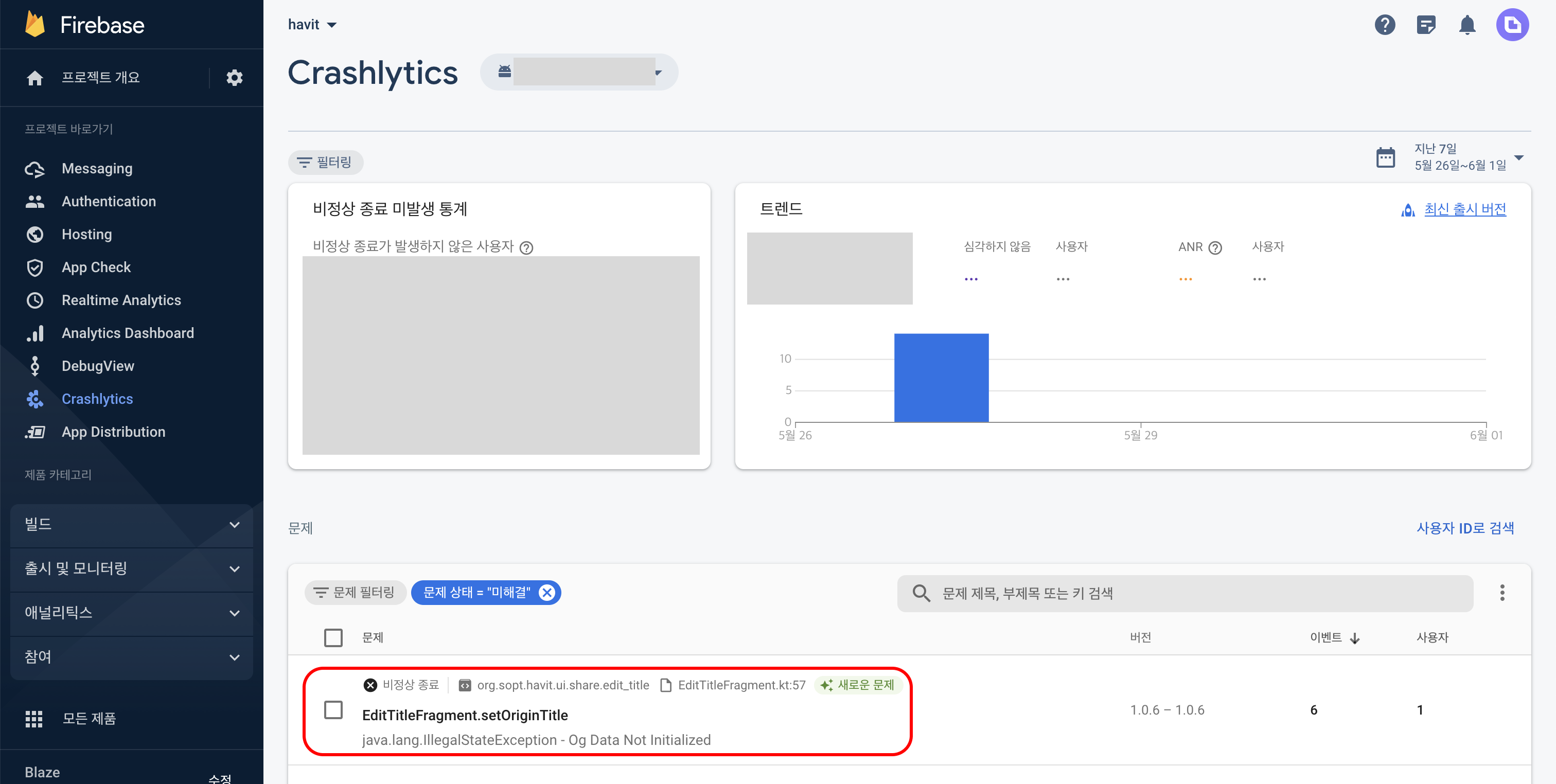The height and width of the screenshot is (784, 1556).
Task: Open the help question mark icon
Action: [x=1385, y=25]
